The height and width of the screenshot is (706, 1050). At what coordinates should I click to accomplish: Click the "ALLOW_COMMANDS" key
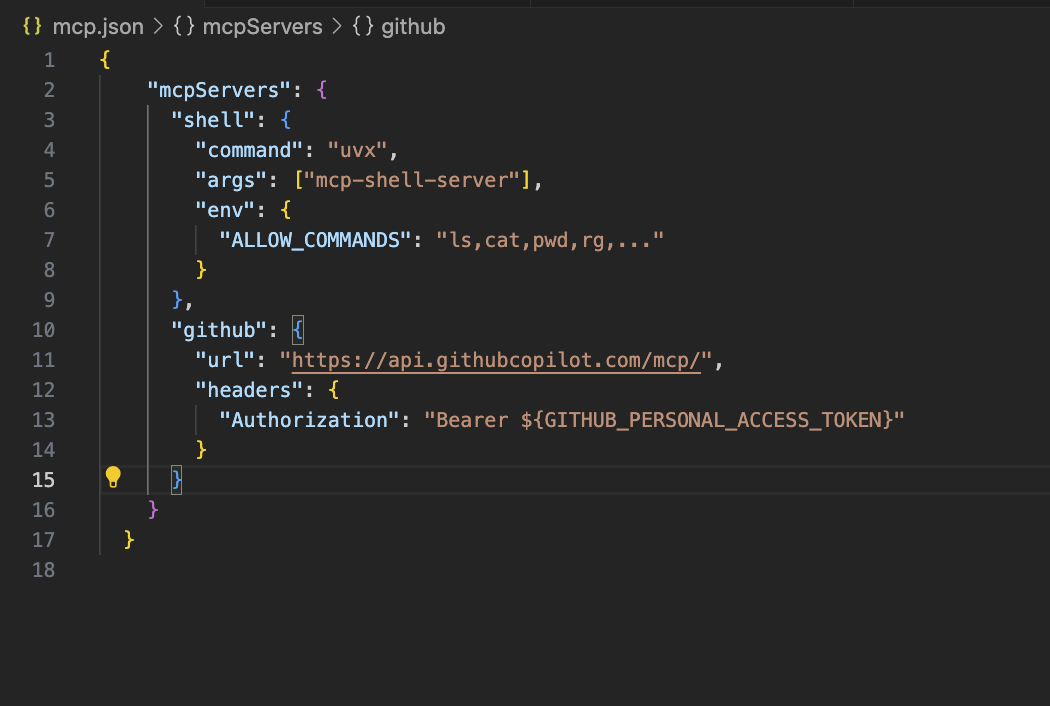click(315, 240)
